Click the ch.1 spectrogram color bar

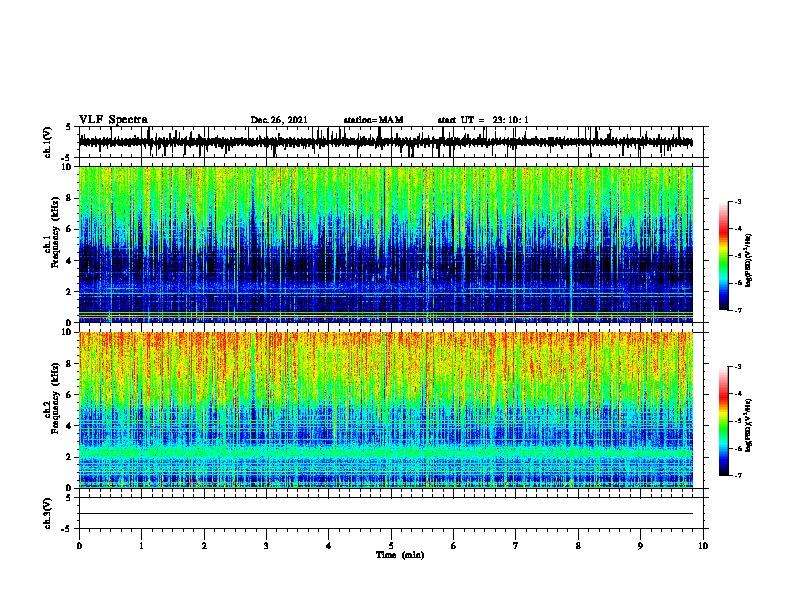pyautogui.click(x=724, y=256)
